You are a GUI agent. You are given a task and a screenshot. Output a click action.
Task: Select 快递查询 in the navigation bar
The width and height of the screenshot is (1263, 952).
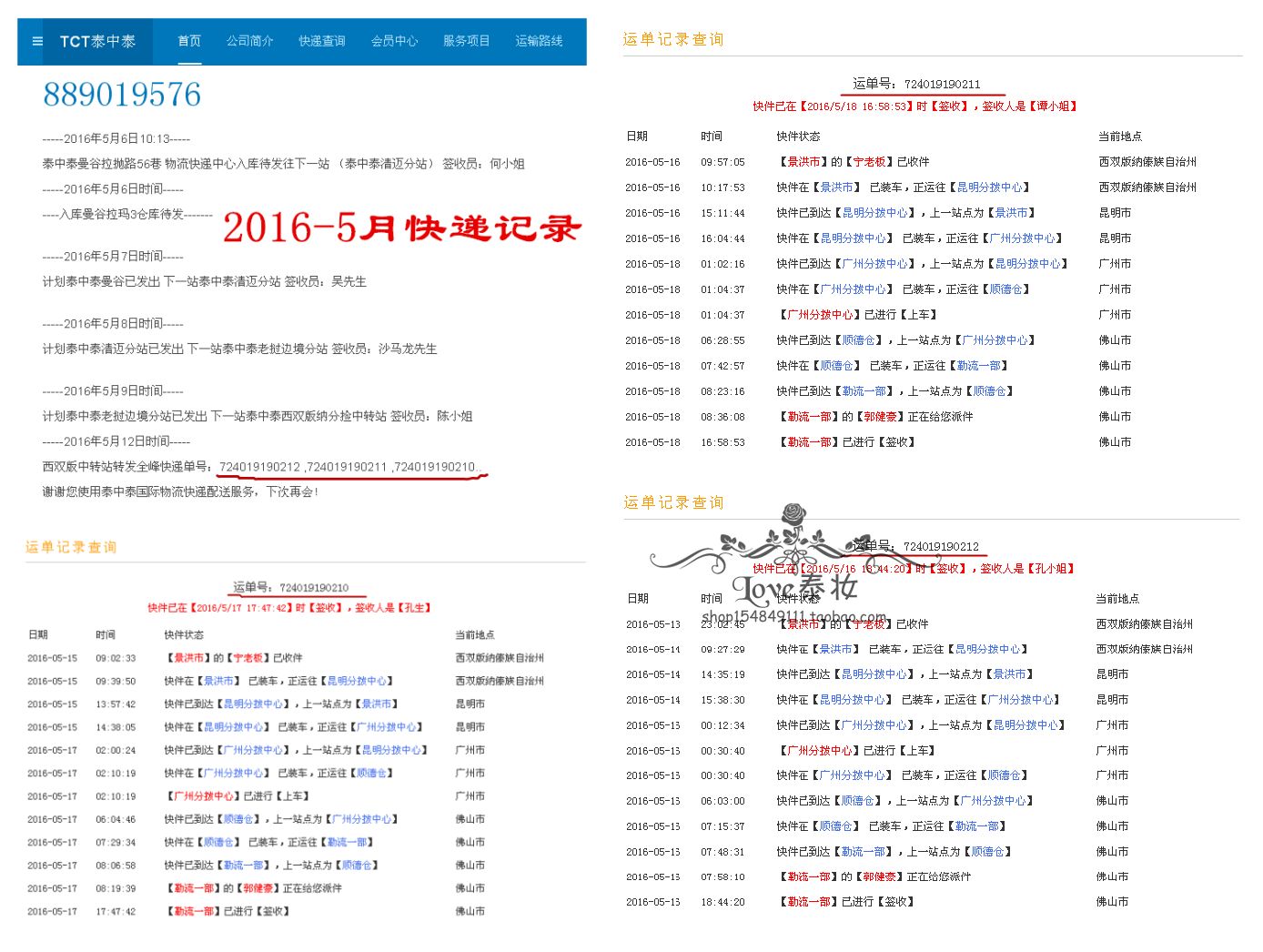click(322, 41)
